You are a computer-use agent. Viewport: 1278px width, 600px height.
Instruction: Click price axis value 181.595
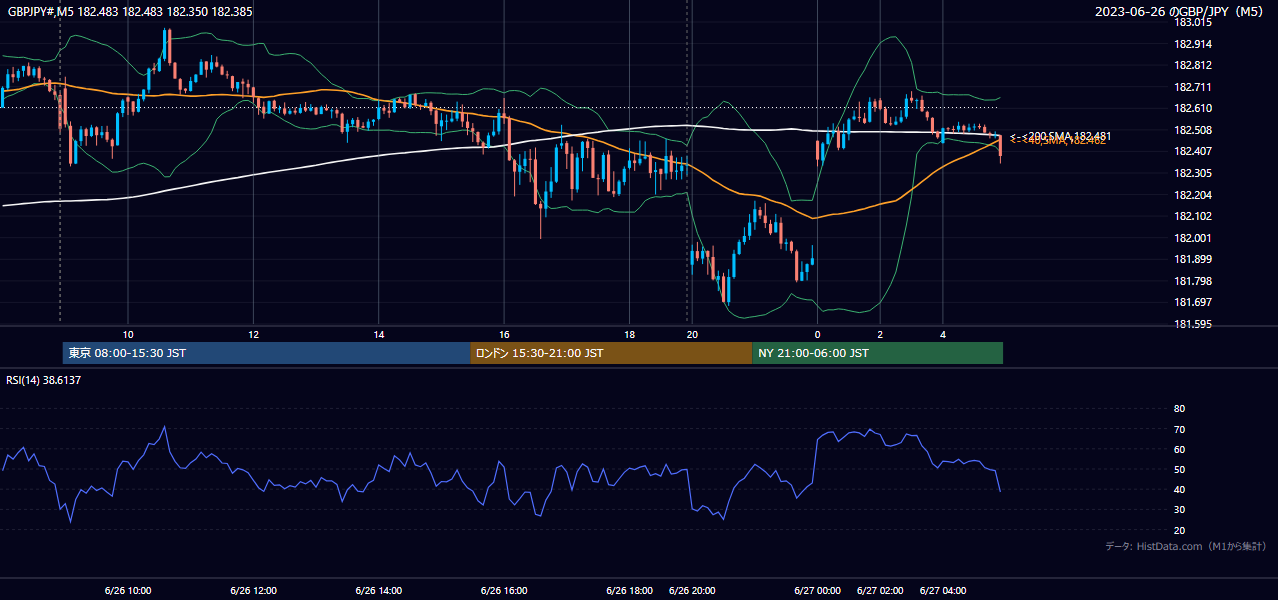[1193, 324]
